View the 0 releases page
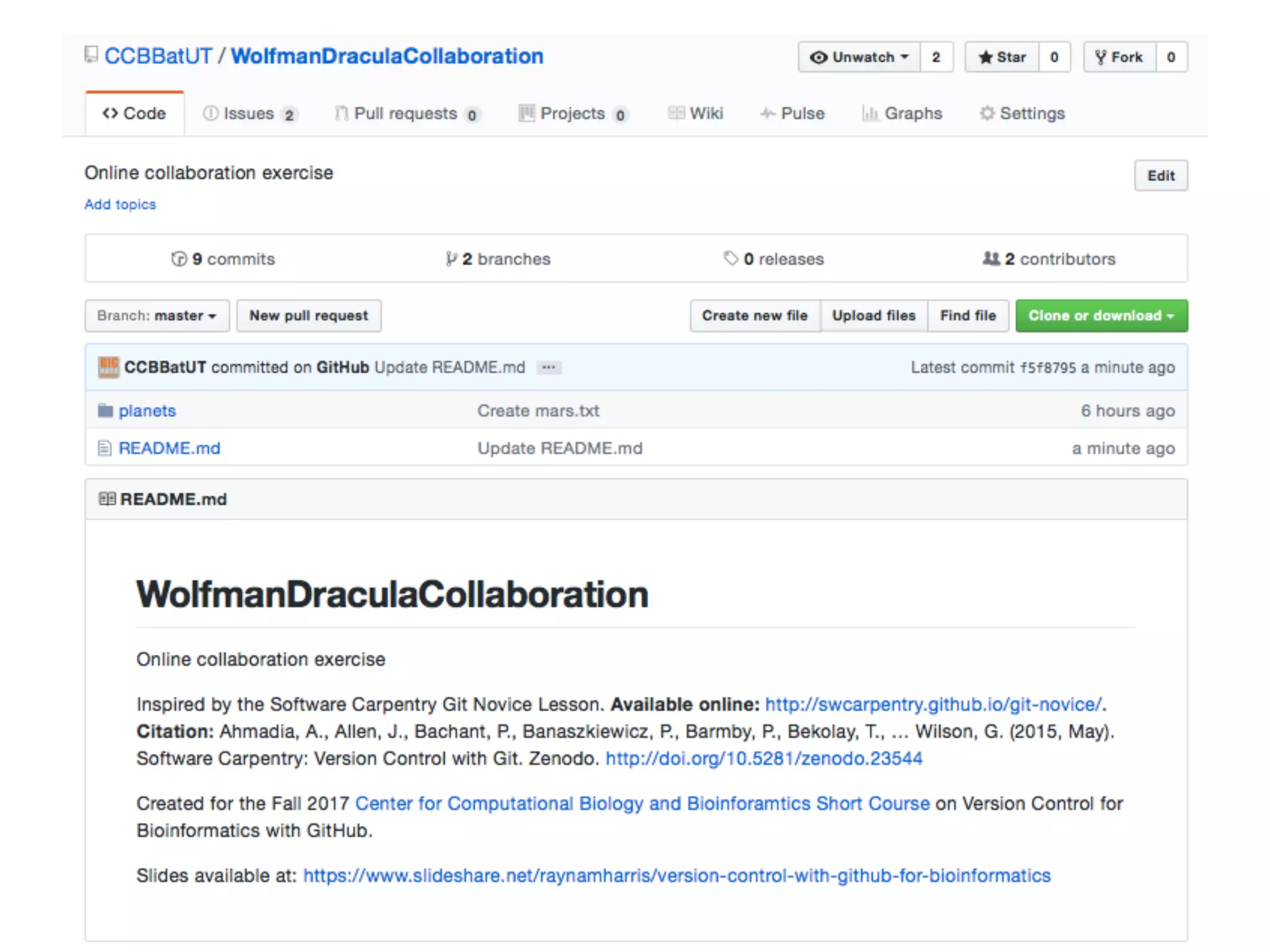The image size is (1270, 952). click(774, 259)
